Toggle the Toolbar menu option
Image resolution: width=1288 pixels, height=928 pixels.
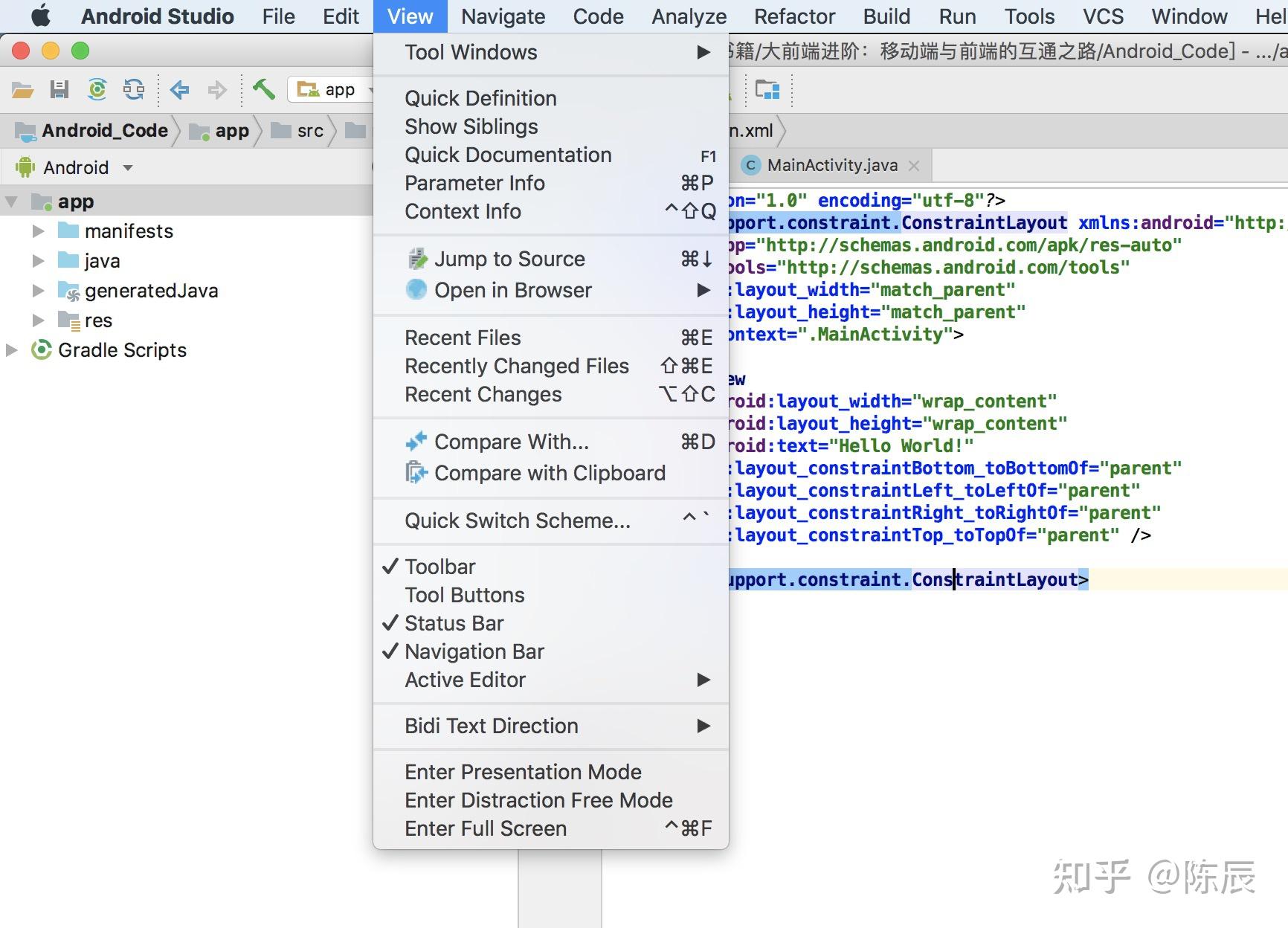551,567
